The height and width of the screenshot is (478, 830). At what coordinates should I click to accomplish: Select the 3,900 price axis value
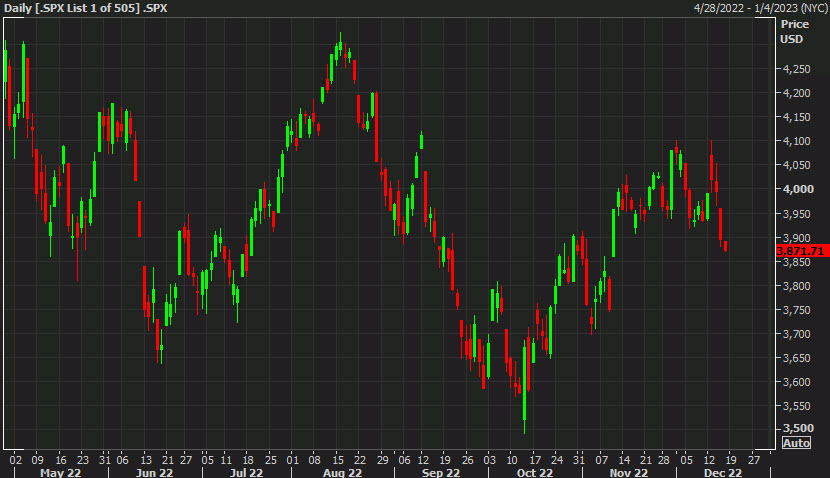tap(797, 238)
